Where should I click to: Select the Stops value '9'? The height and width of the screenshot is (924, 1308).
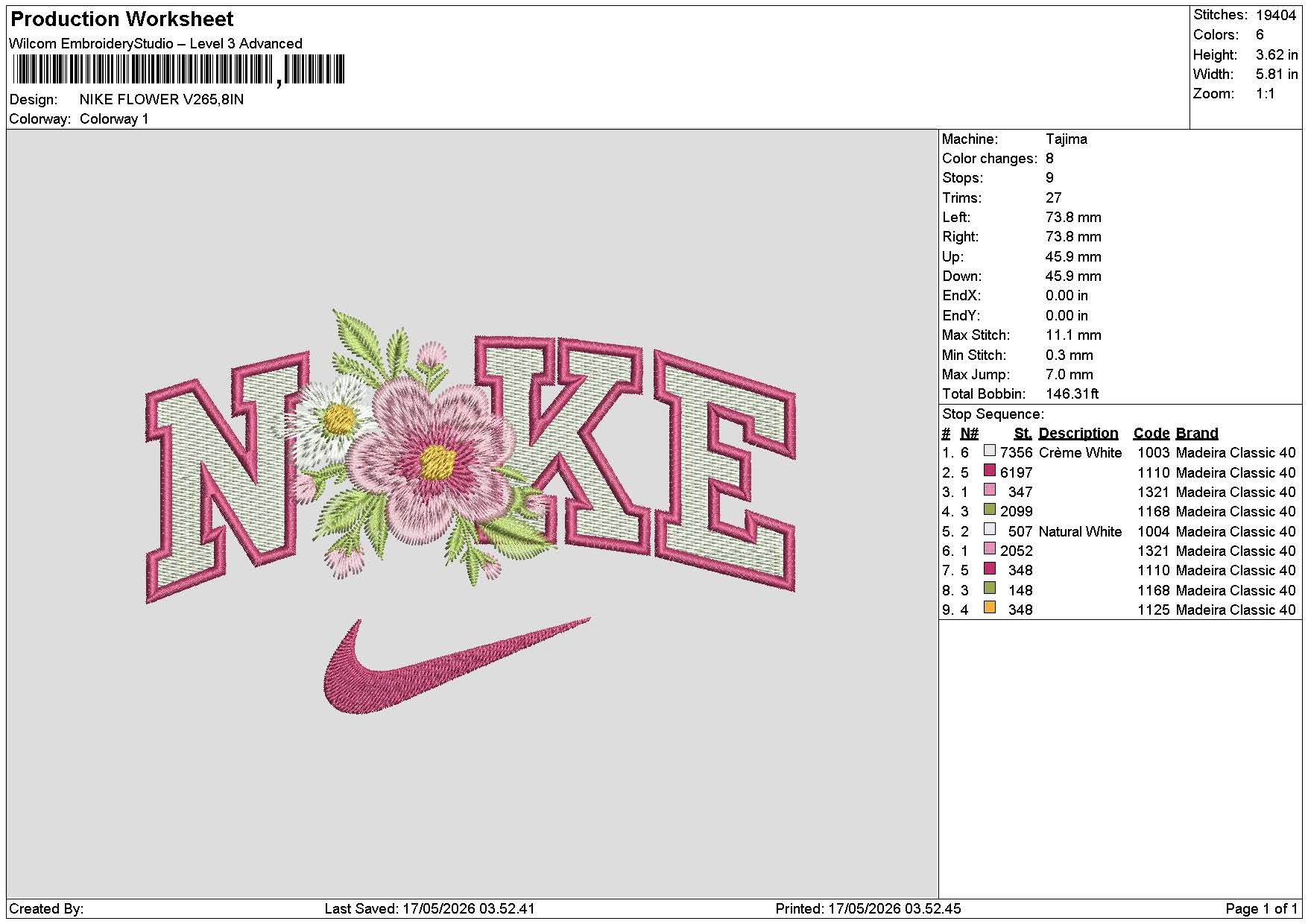pos(1049,178)
